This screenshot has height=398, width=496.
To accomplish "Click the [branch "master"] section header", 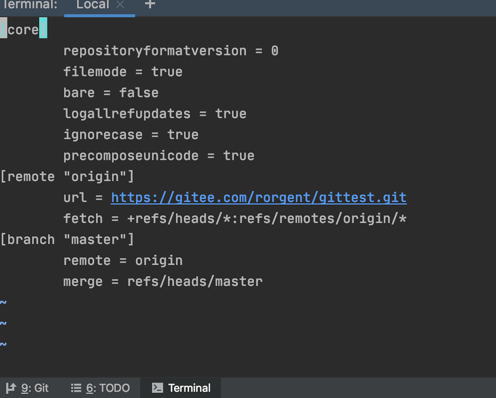I will click(67, 240).
